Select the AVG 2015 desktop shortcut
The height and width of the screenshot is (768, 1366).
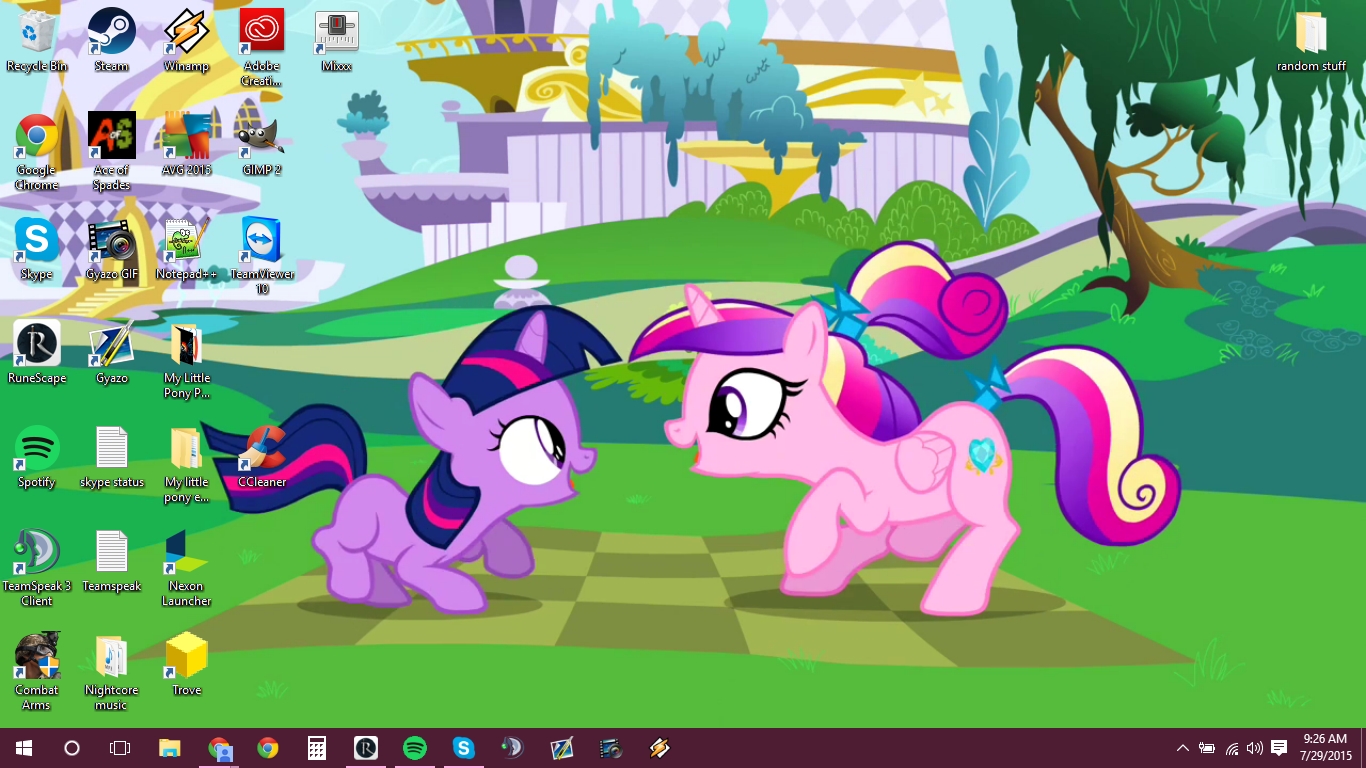tap(186, 145)
